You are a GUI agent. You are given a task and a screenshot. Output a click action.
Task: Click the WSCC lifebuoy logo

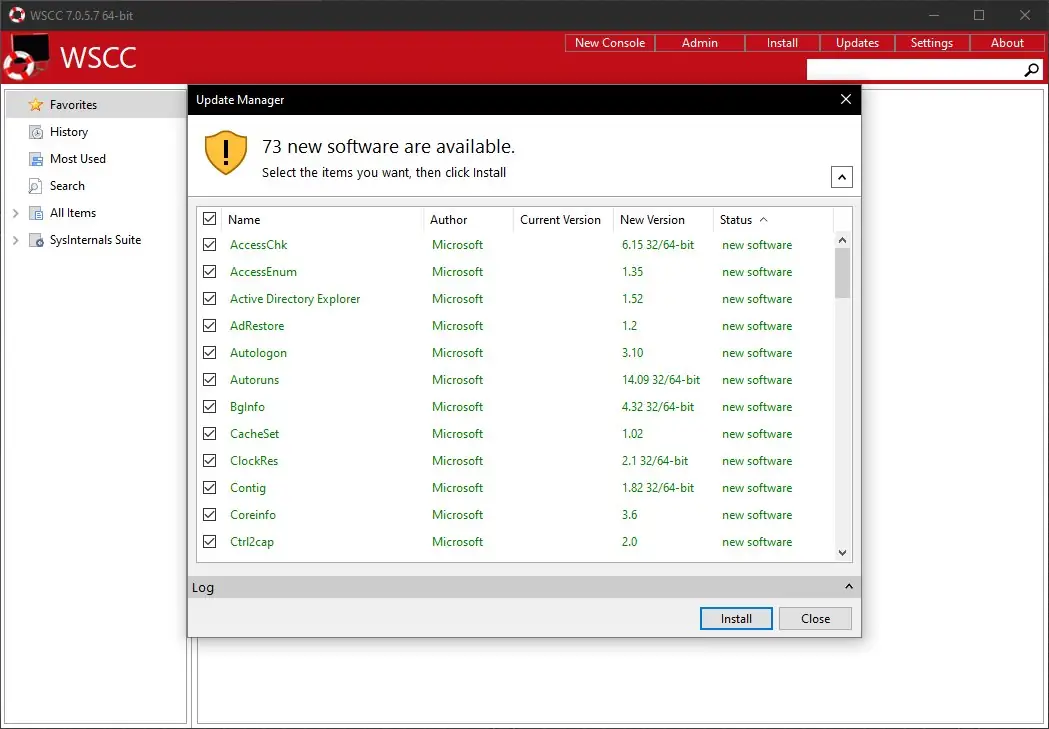[25, 58]
